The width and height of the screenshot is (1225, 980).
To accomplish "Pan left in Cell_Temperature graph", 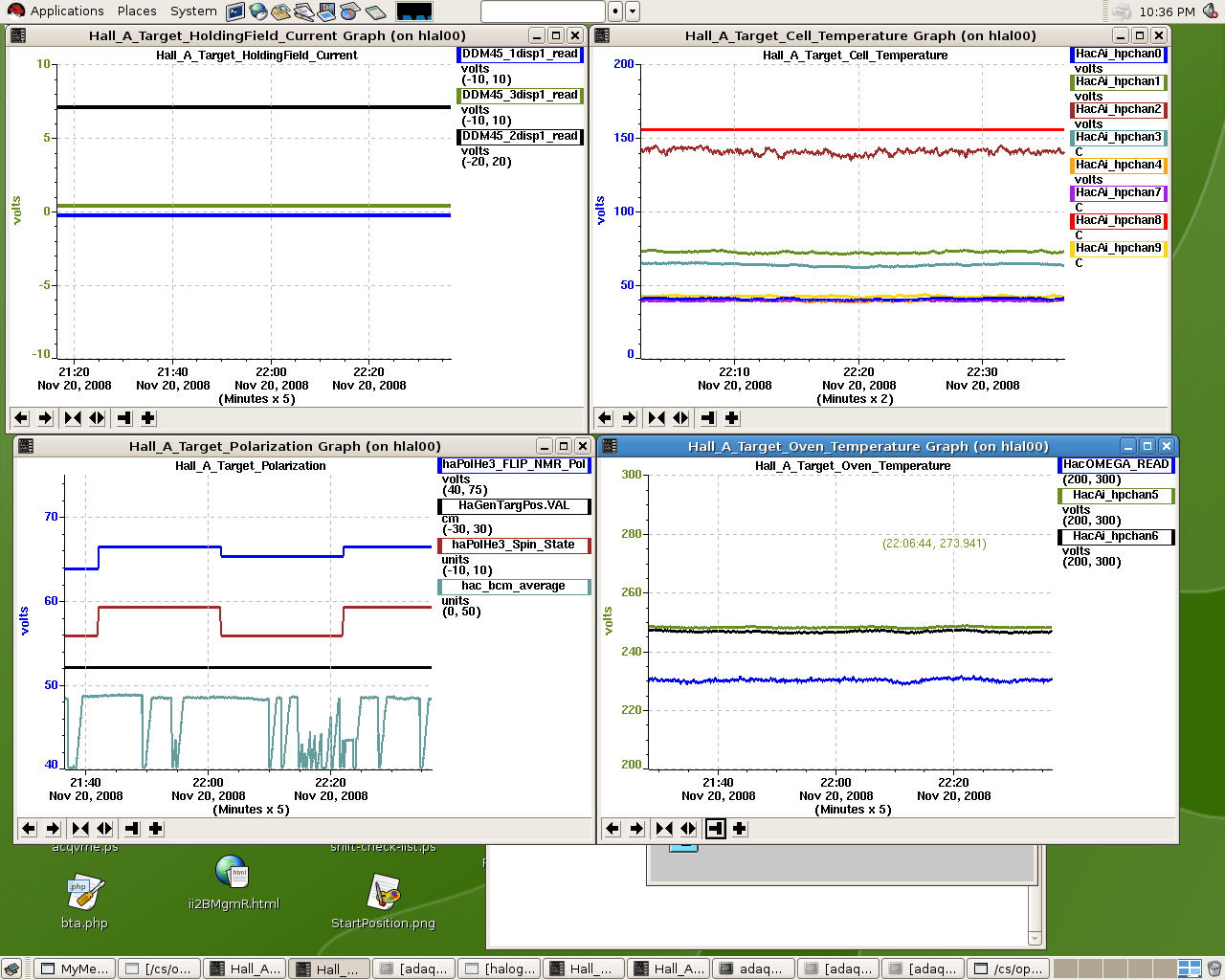I will tap(605, 418).
